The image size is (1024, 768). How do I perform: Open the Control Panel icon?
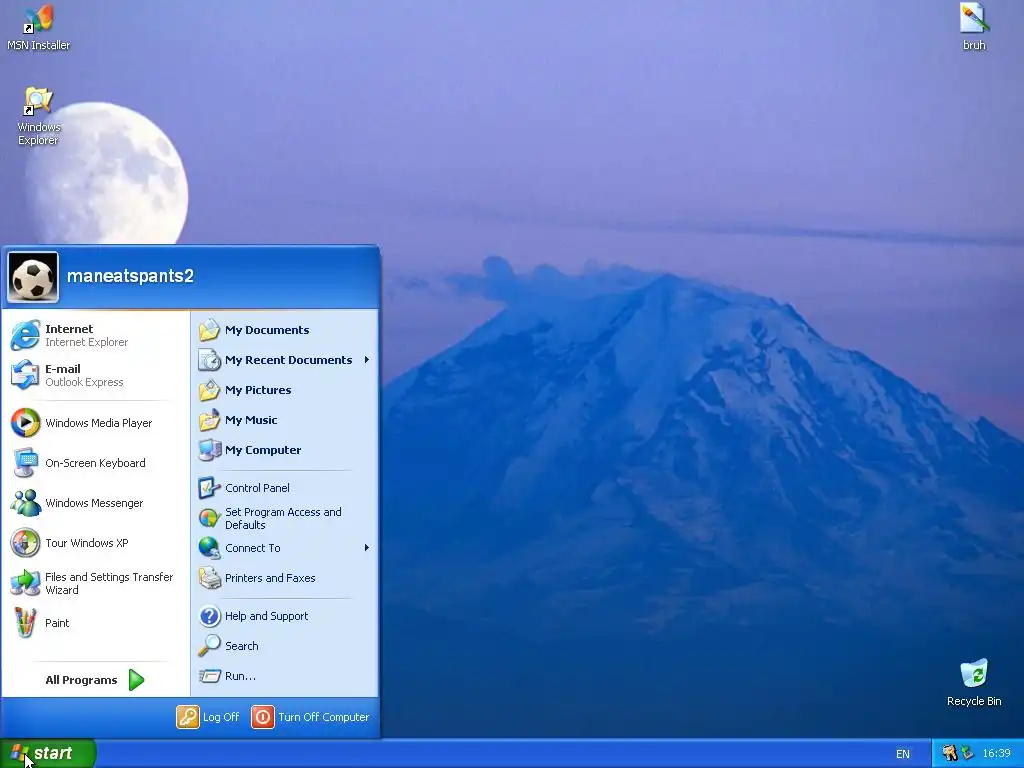pyautogui.click(x=209, y=488)
